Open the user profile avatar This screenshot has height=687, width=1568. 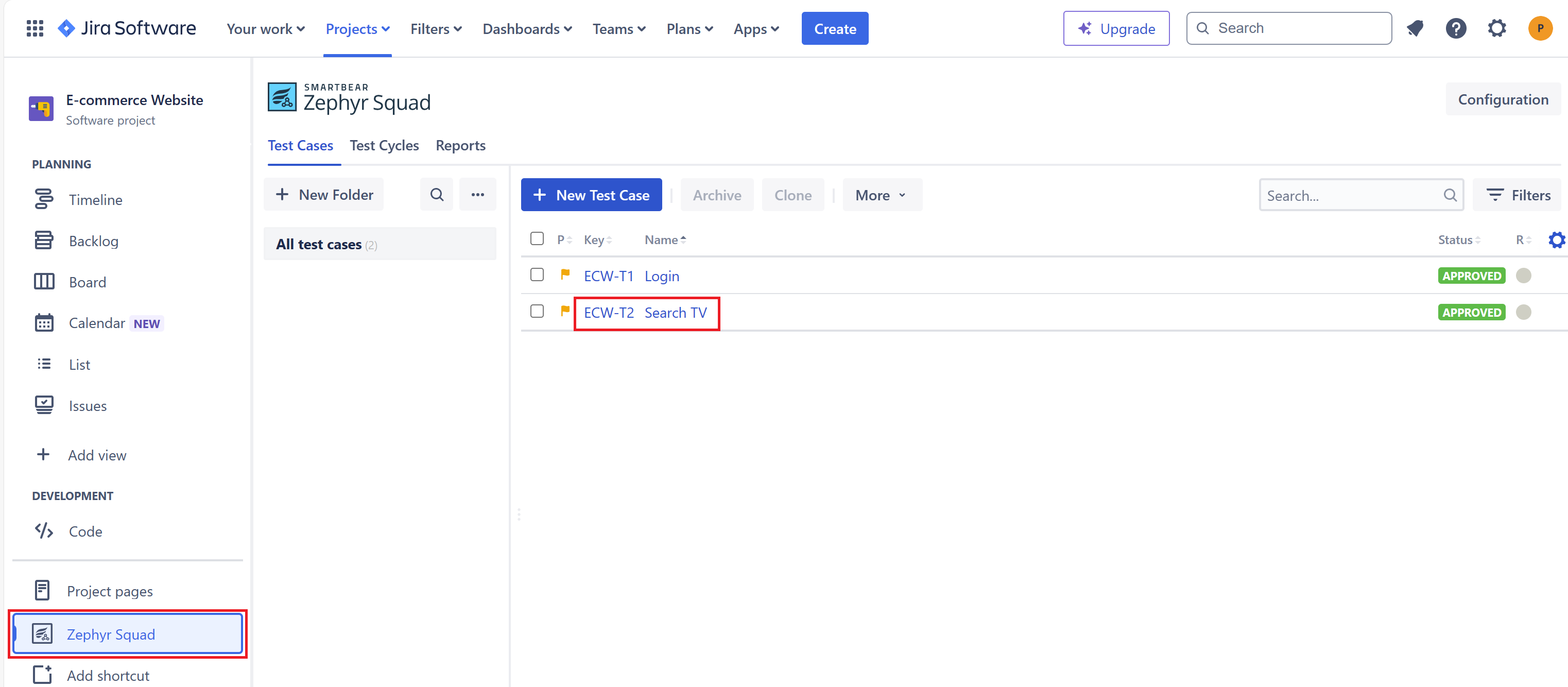click(1539, 29)
